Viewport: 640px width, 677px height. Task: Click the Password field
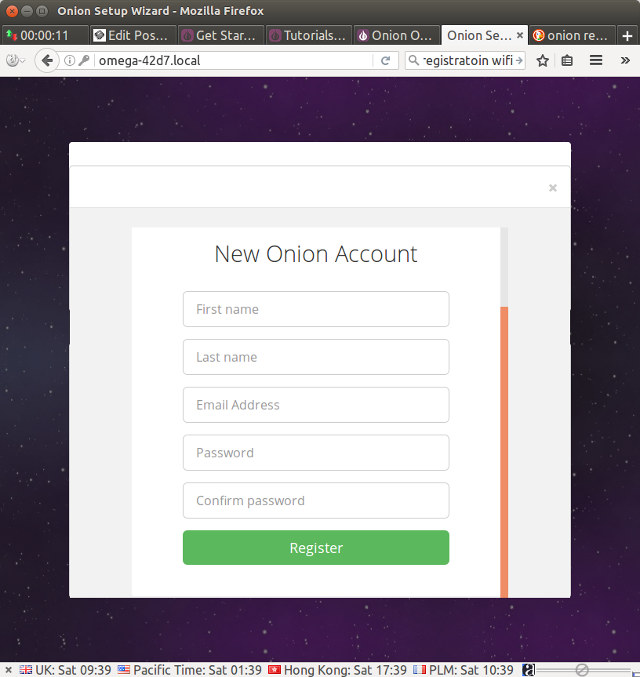coord(316,452)
